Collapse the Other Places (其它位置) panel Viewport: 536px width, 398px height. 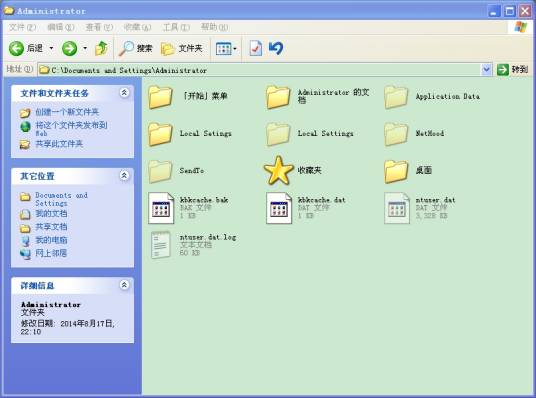coord(124,176)
